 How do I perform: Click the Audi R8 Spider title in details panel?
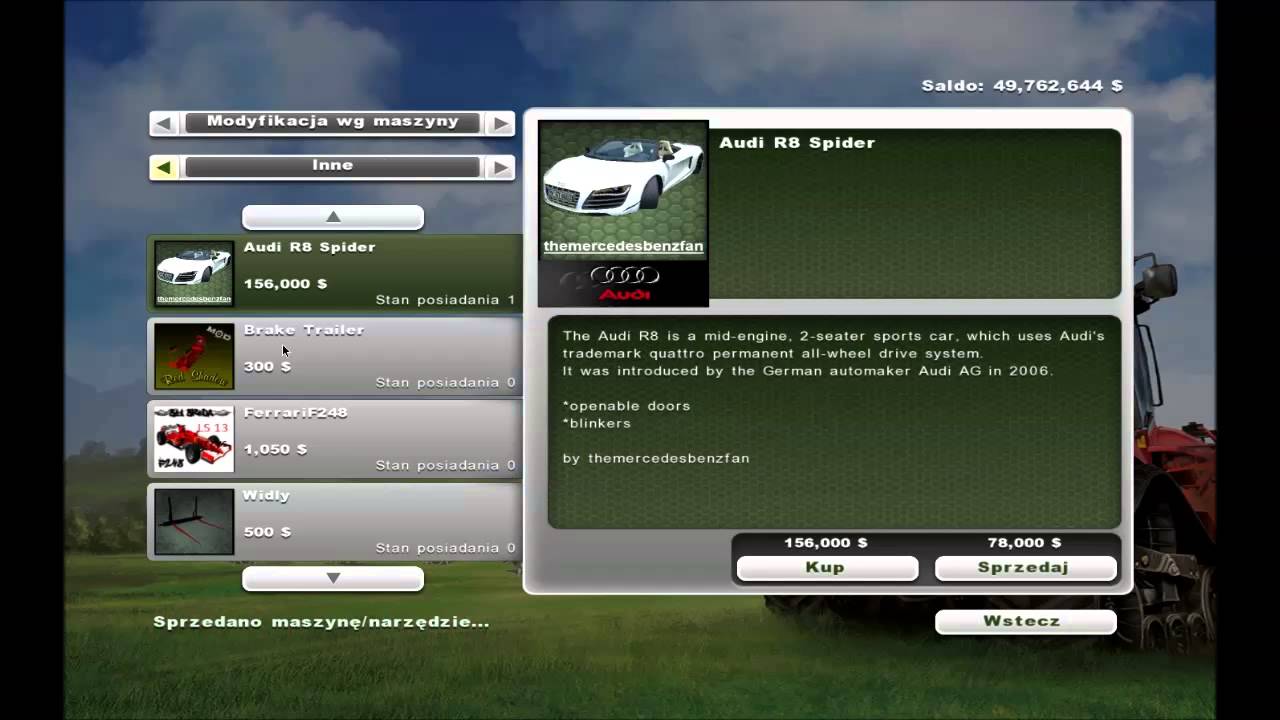797,143
